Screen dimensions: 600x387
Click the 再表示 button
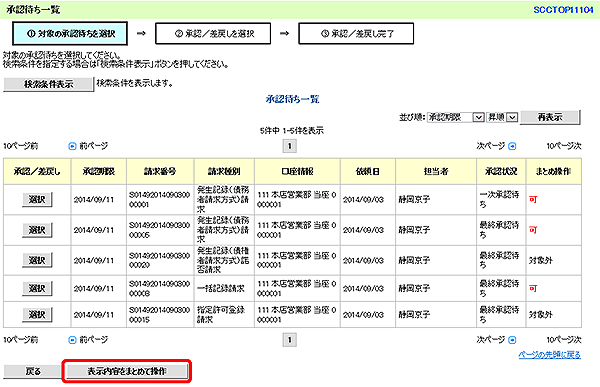click(x=550, y=117)
